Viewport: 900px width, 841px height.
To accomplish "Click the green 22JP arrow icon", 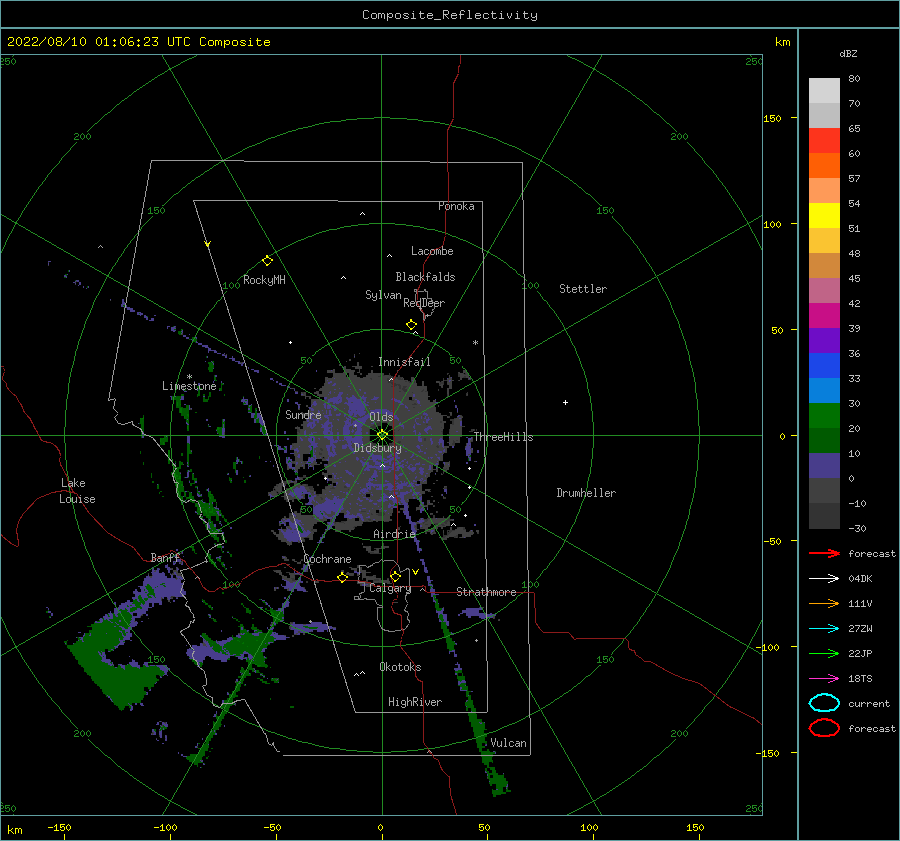I will (824, 653).
